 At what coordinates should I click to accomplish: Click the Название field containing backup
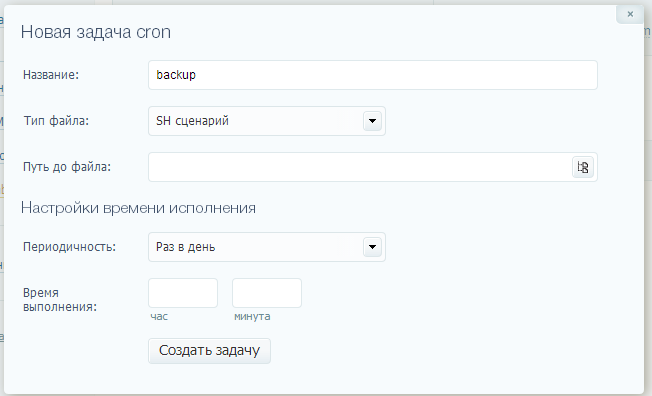pyautogui.click(x=373, y=75)
